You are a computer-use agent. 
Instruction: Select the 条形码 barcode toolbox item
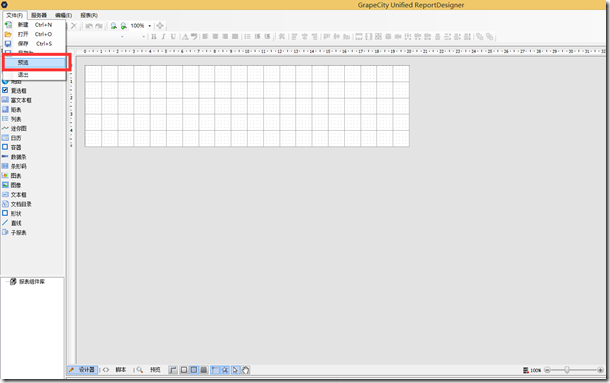tap(14, 166)
